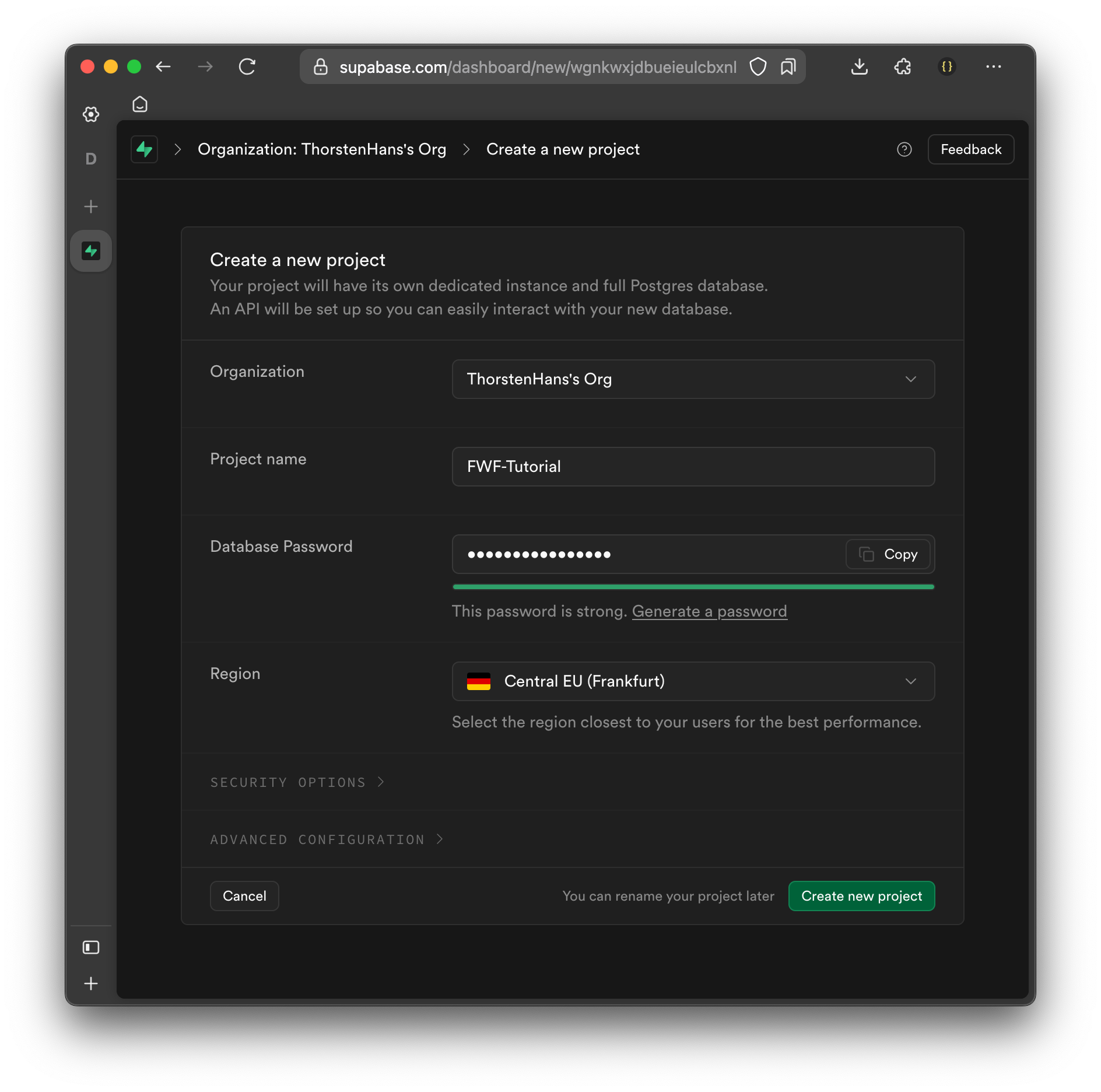Open the browser overflow ellipsis menu
Image resolution: width=1101 pixels, height=1092 pixels.
point(994,66)
